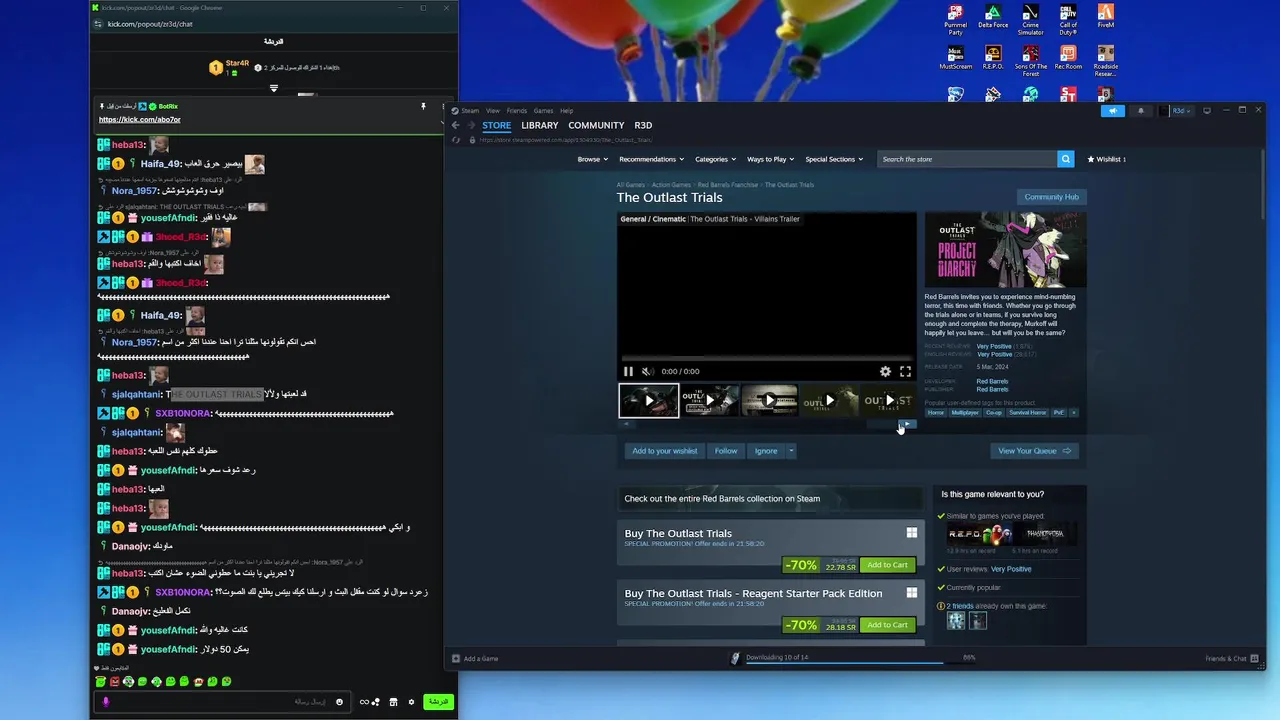This screenshot has height=720, width=1280.
Task: Click green chat send button
Action: pos(438,702)
